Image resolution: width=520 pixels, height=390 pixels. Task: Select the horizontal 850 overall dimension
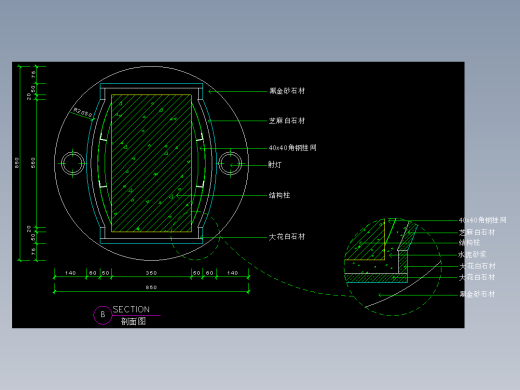coord(151,287)
